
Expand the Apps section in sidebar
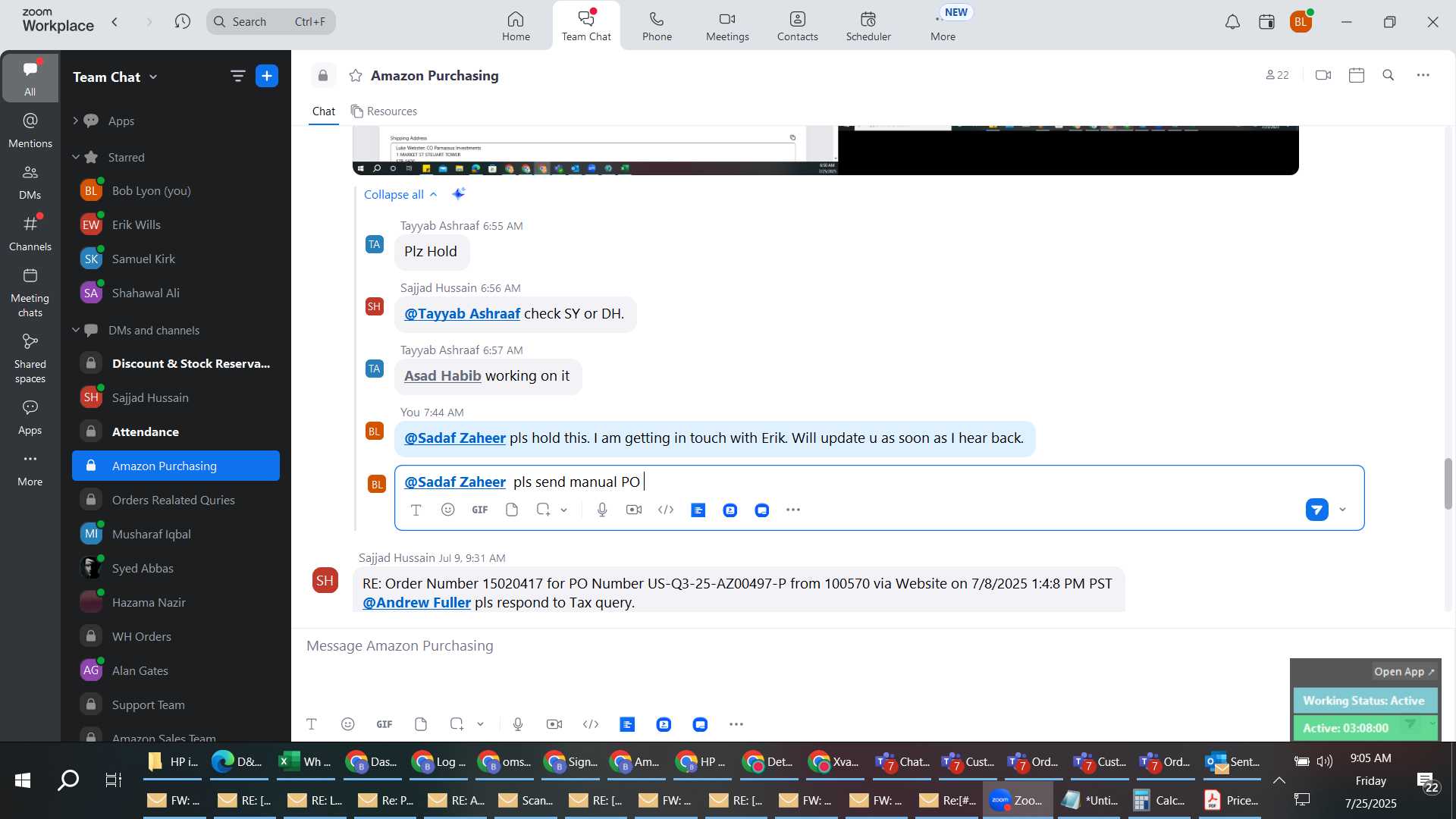pos(75,121)
